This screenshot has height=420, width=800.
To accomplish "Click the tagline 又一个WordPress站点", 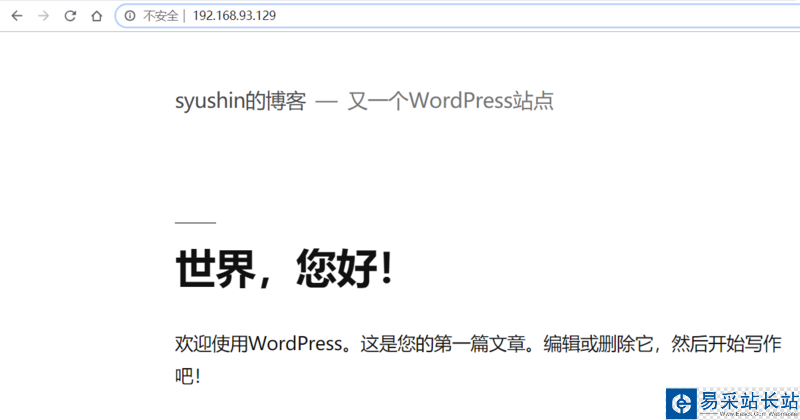I will tap(451, 101).
